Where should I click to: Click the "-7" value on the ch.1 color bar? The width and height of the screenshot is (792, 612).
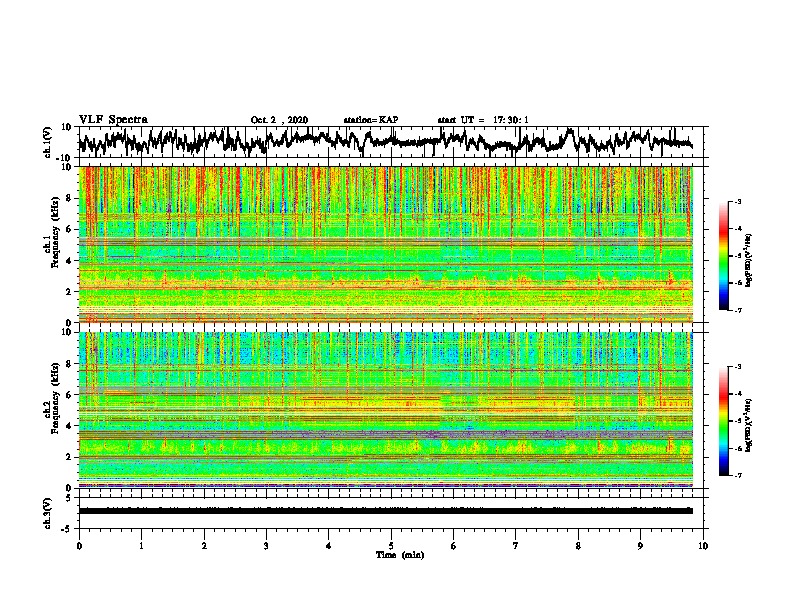[737, 310]
